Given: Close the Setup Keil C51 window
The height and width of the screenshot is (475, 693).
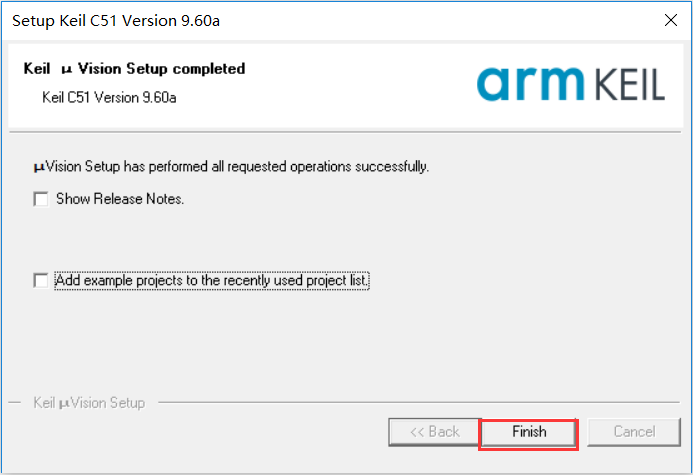Looking at the screenshot, I should coord(668,20).
